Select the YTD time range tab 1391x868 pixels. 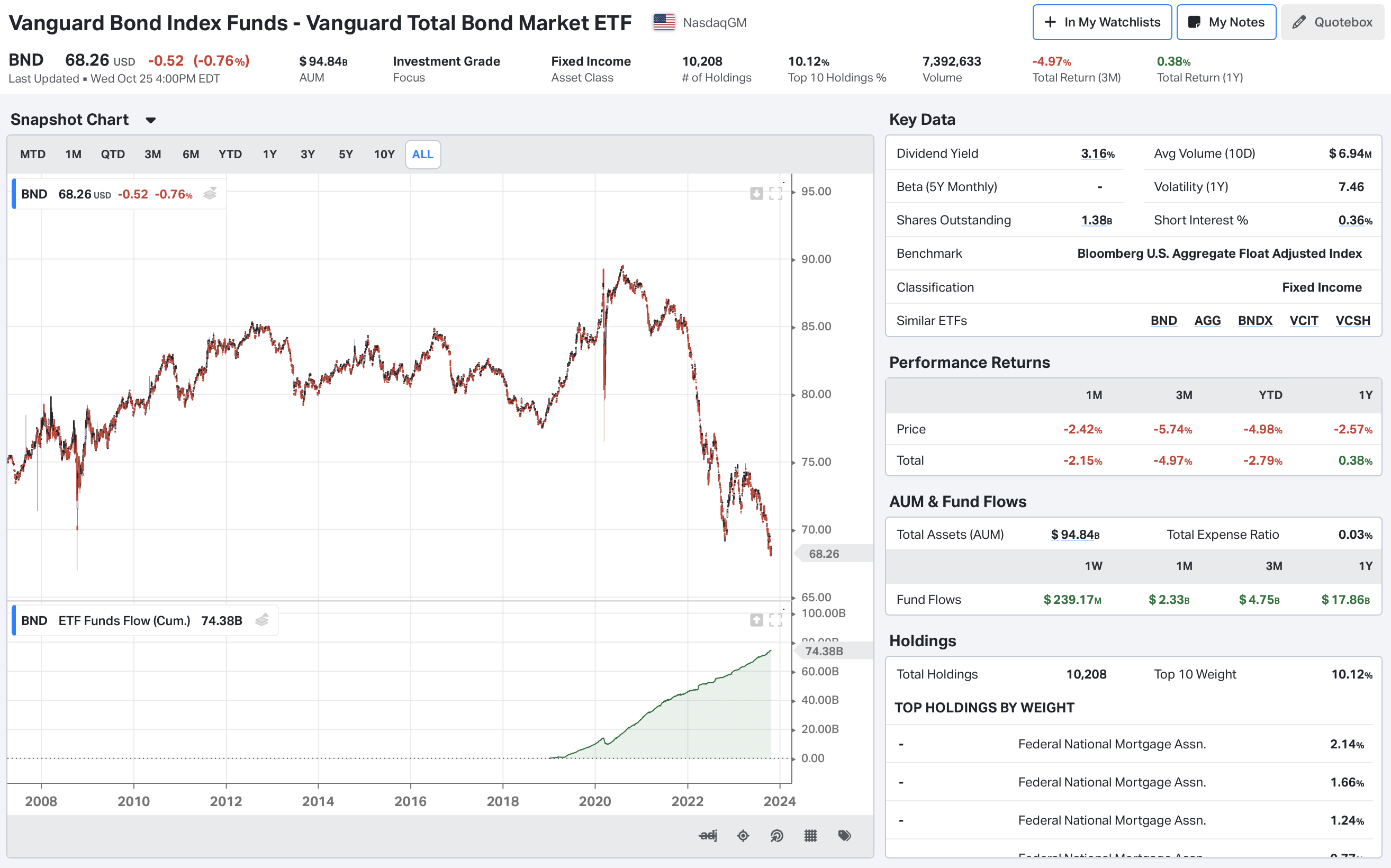[x=230, y=155]
